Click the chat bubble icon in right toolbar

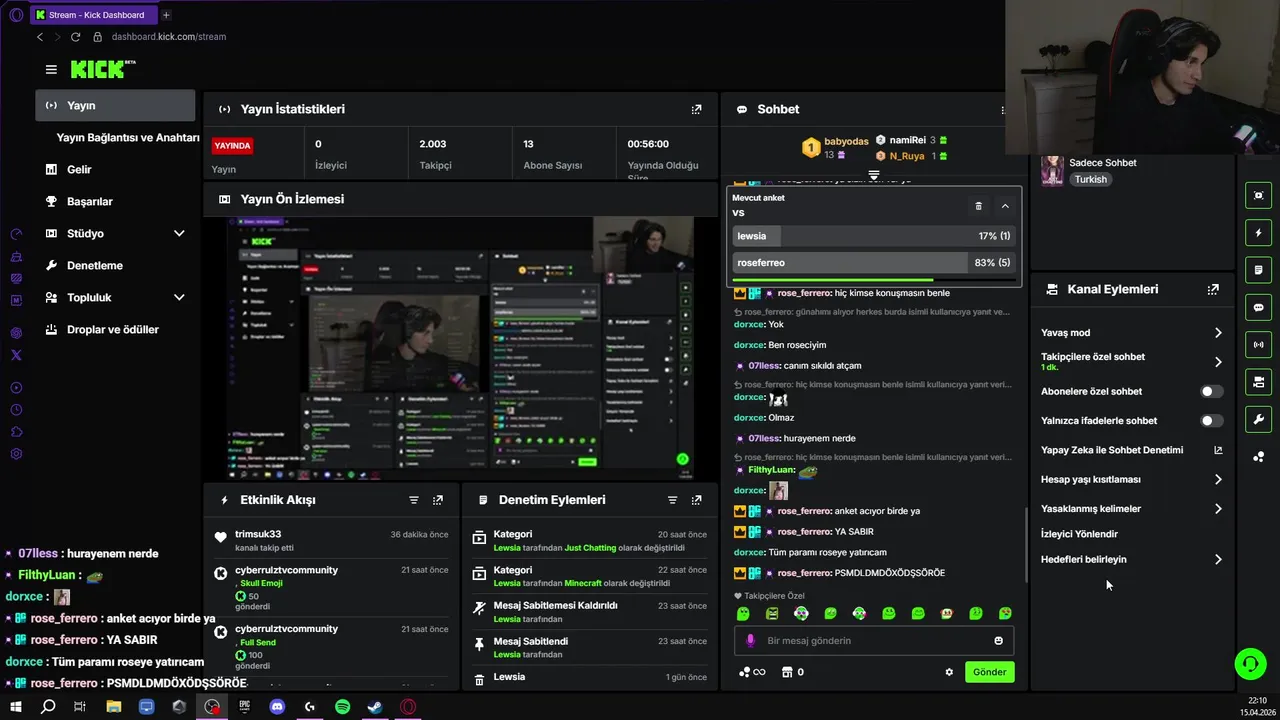[x=1259, y=308]
